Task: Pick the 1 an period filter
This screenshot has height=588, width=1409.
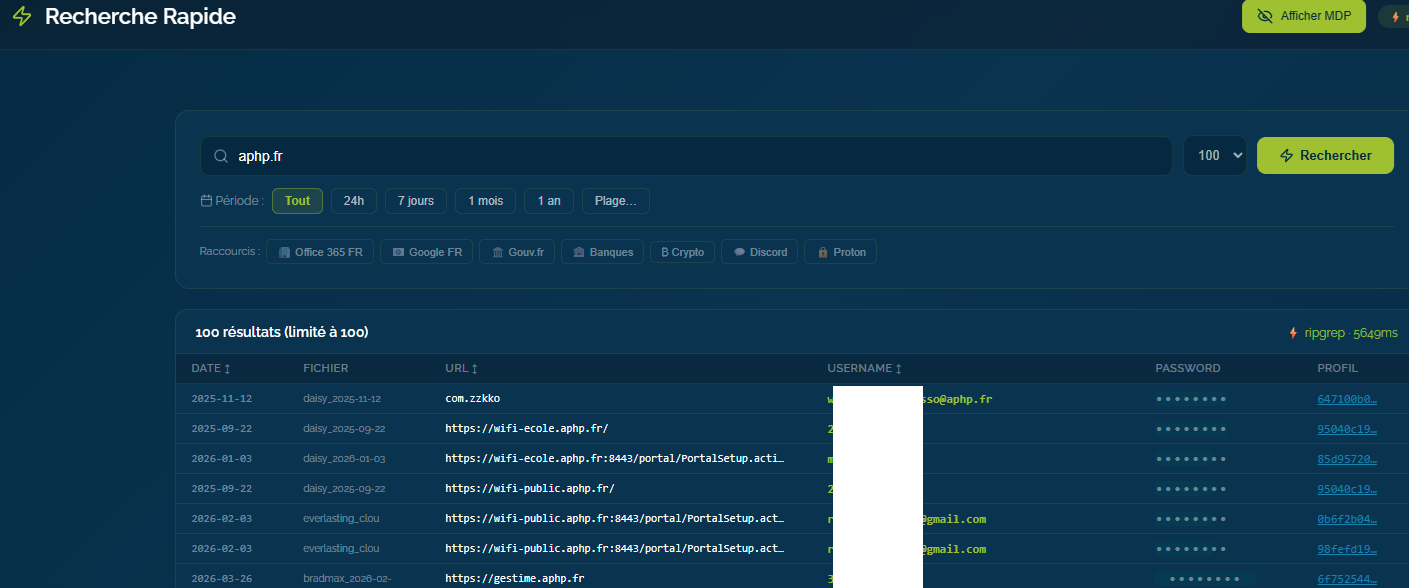Action: 549,201
